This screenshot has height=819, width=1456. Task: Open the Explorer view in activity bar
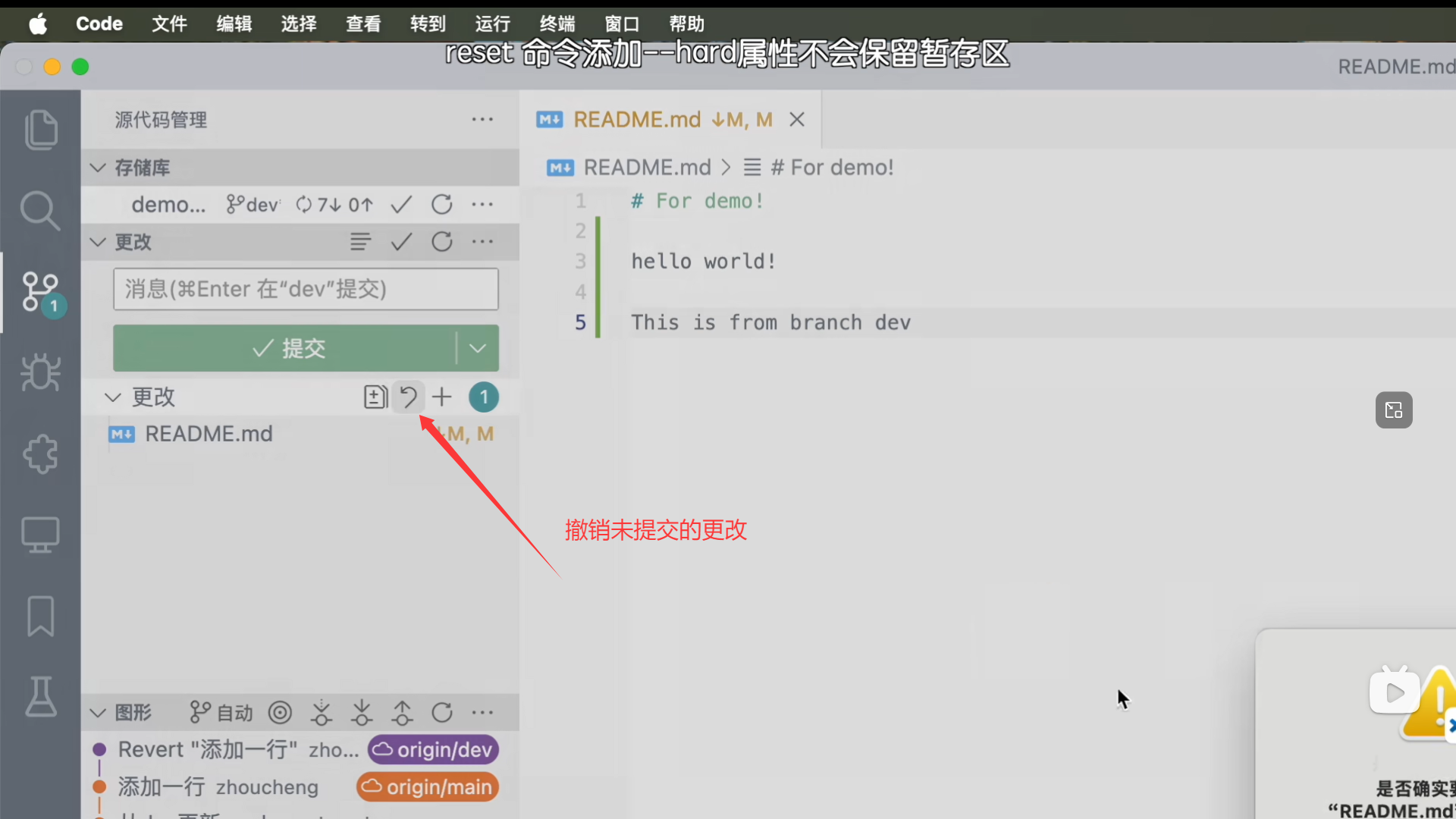pyautogui.click(x=40, y=130)
